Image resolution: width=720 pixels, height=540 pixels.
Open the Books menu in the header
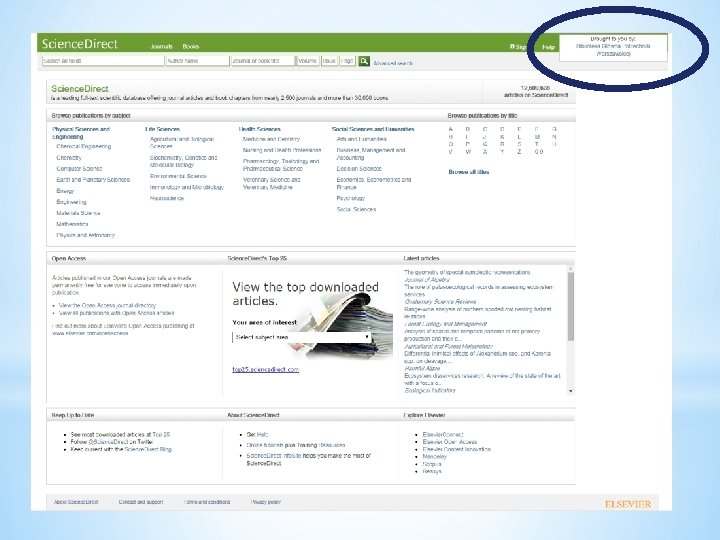(x=191, y=46)
